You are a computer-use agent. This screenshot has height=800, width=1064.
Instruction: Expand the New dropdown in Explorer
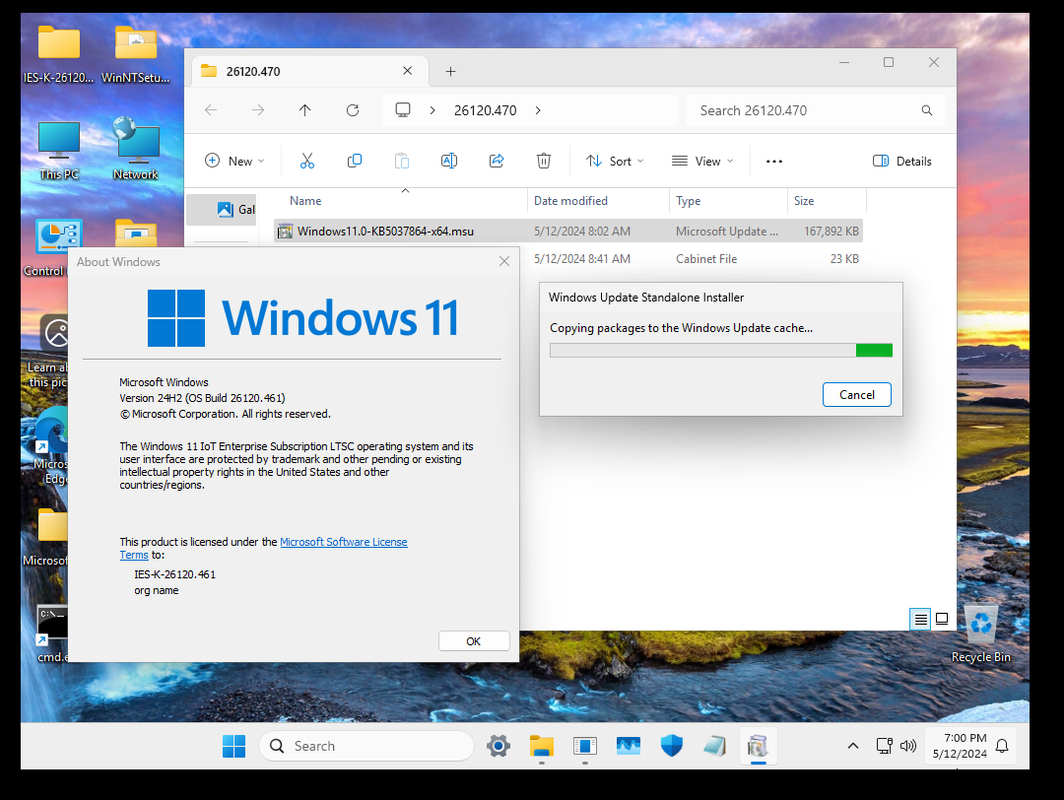(234, 161)
